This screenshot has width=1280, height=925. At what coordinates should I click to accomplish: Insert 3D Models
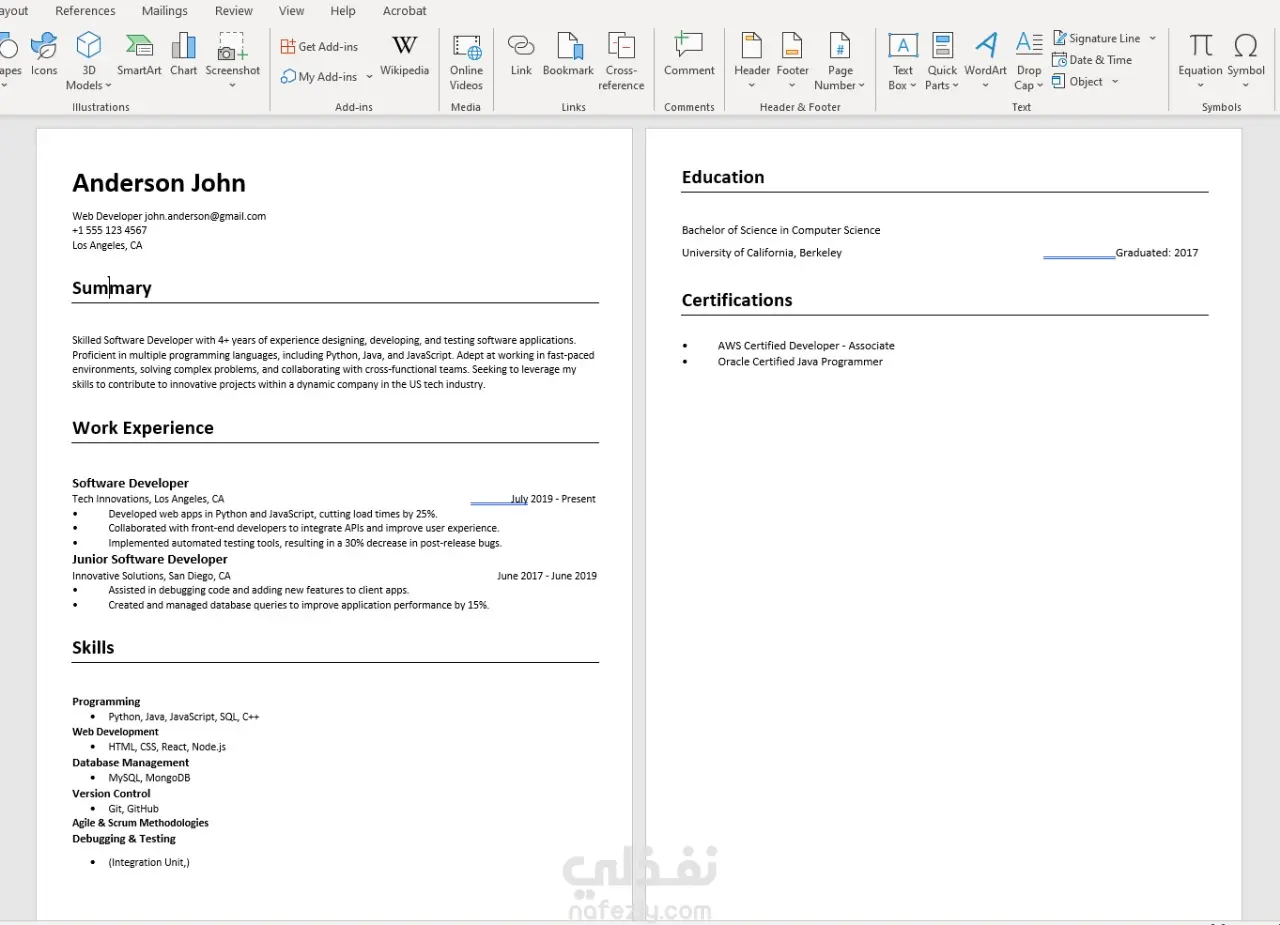coord(89,60)
